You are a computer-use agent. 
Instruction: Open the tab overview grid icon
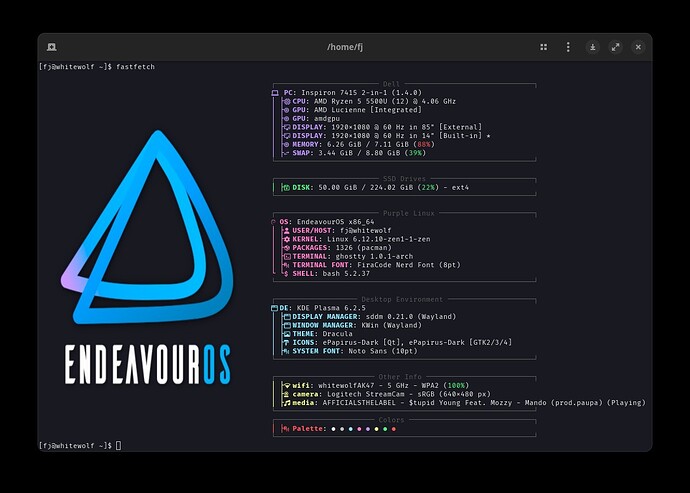[x=544, y=46]
